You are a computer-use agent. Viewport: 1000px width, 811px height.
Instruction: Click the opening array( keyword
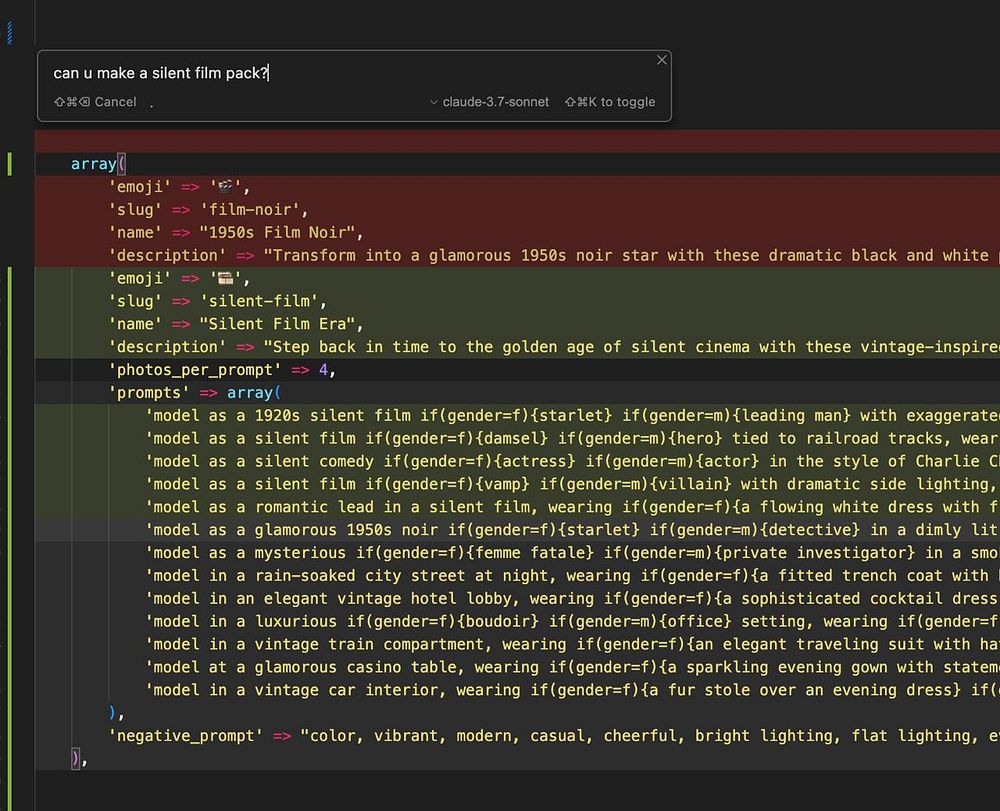(95, 164)
